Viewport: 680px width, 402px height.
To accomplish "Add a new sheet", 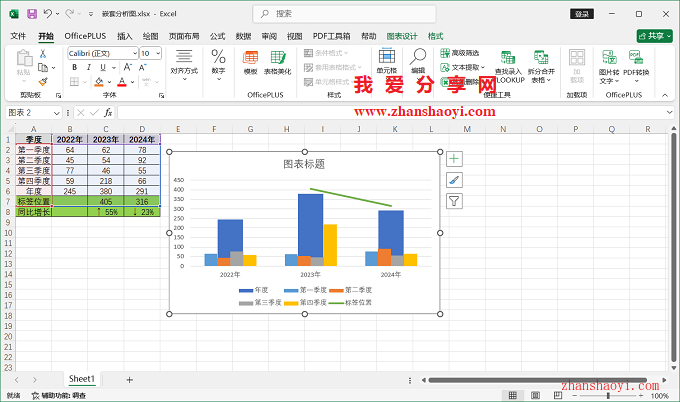I will (129, 380).
